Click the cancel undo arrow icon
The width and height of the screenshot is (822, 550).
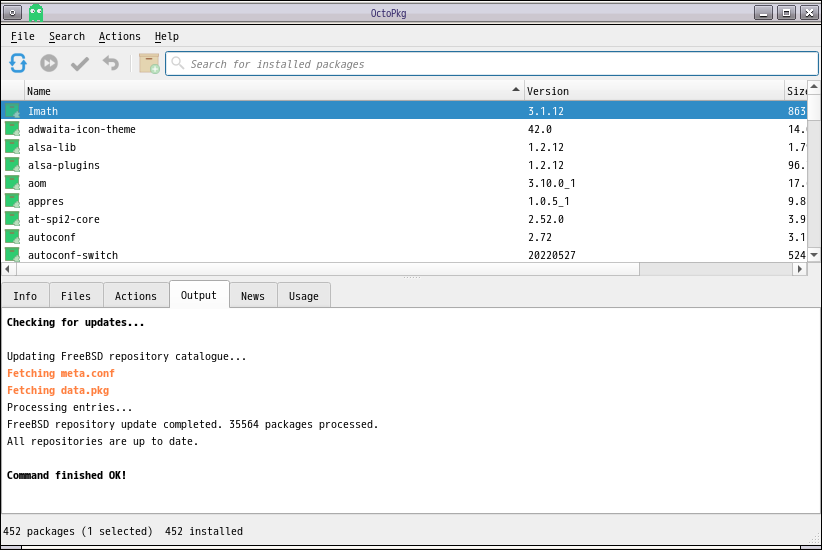[111, 64]
